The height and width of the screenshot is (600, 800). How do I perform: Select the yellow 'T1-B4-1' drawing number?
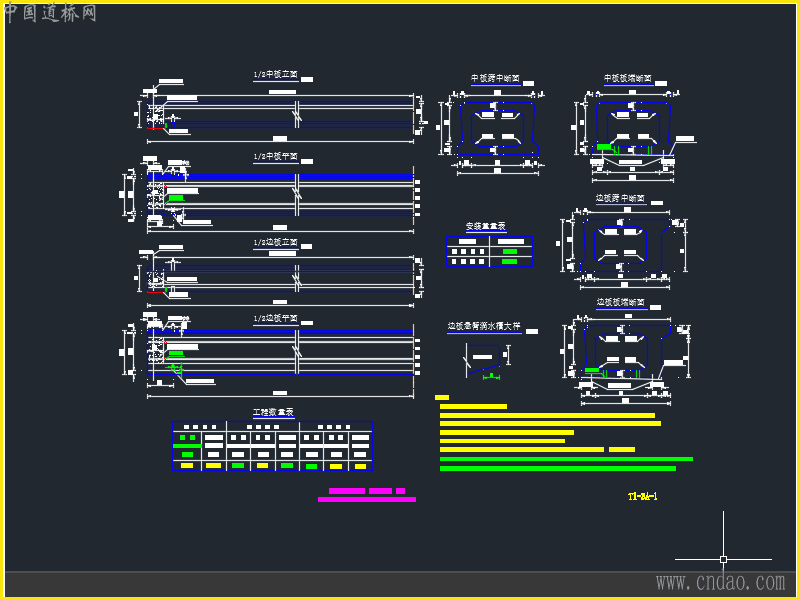click(x=642, y=496)
